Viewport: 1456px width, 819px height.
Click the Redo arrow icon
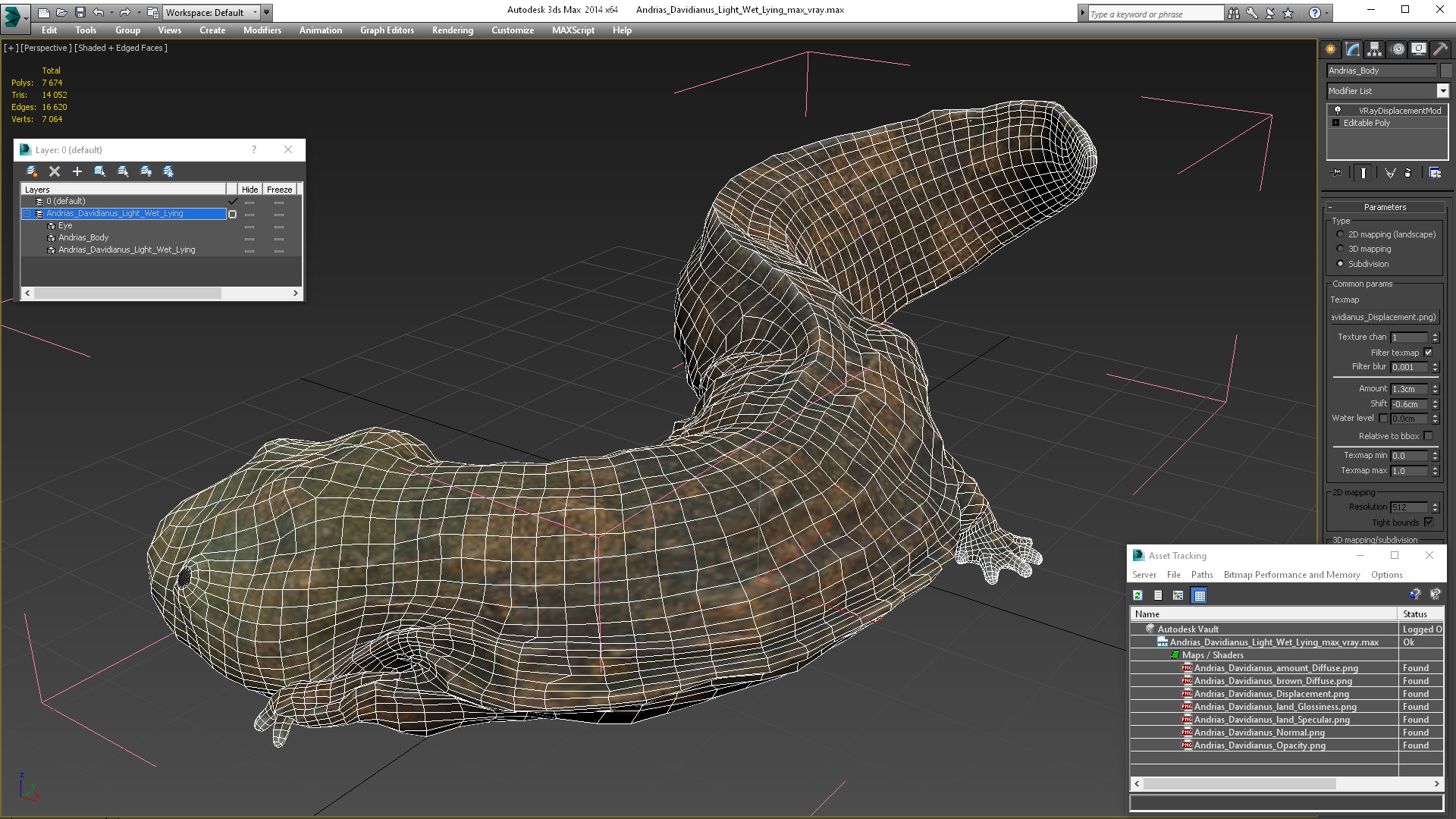124,12
